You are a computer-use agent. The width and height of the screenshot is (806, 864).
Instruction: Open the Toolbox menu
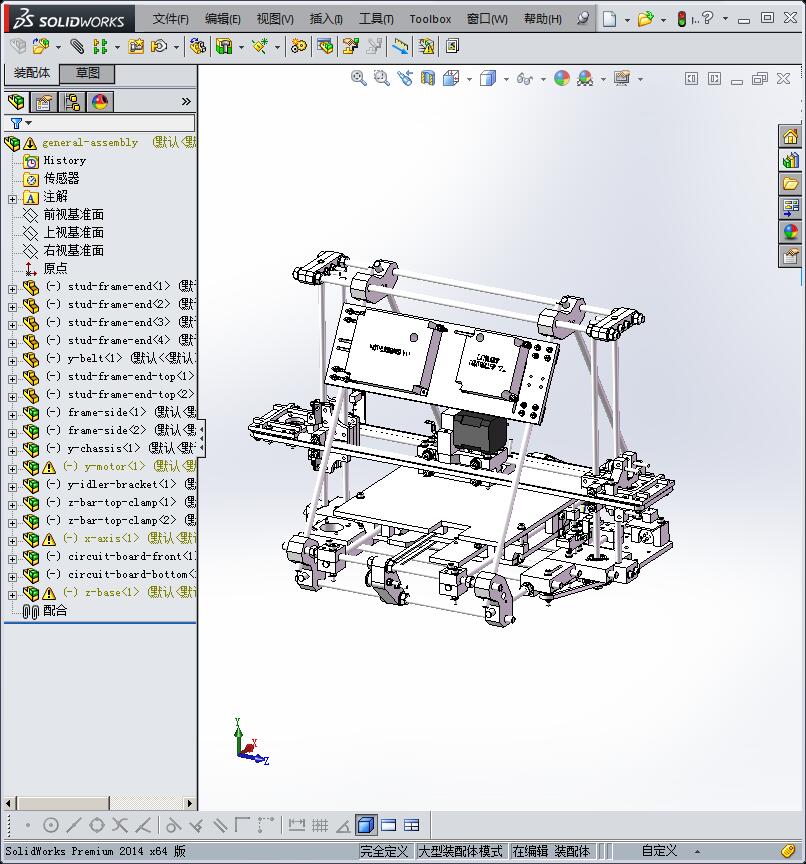coord(430,19)
